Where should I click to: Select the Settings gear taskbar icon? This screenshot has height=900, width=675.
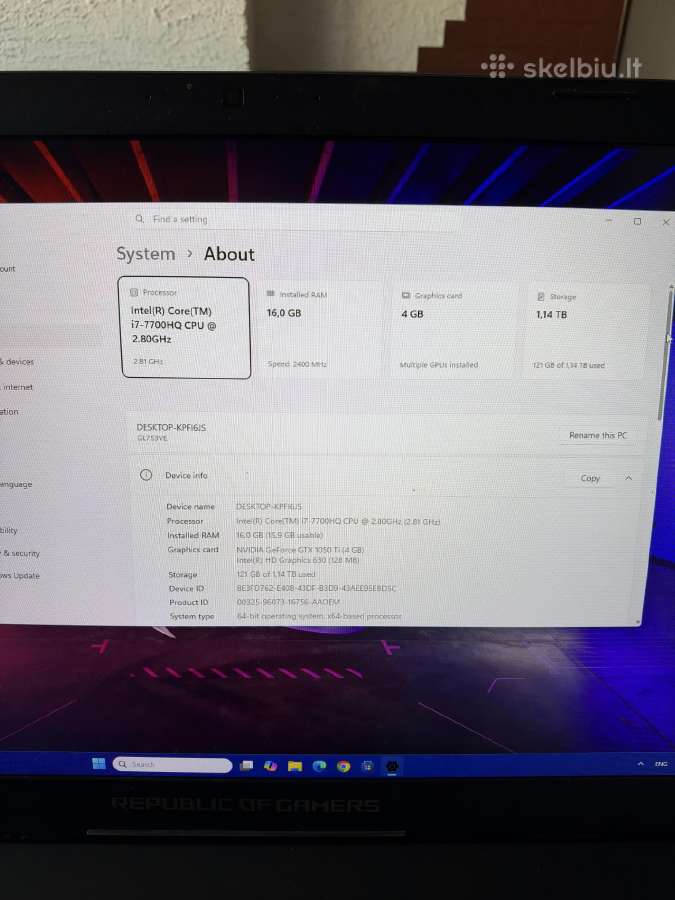pyautogui.click(x=392, y=766)
